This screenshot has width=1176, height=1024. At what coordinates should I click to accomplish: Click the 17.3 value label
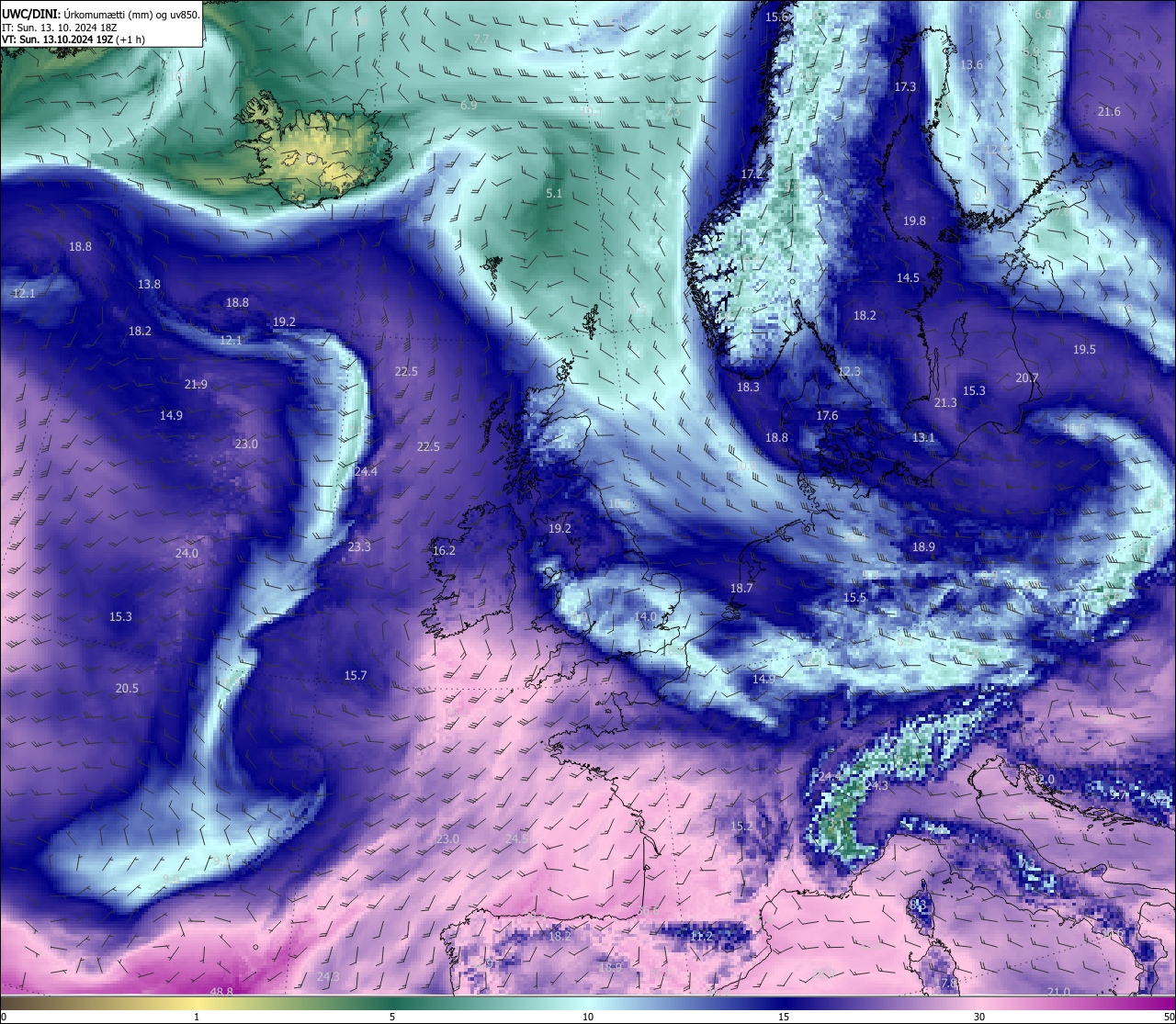[x=905, y=86]
